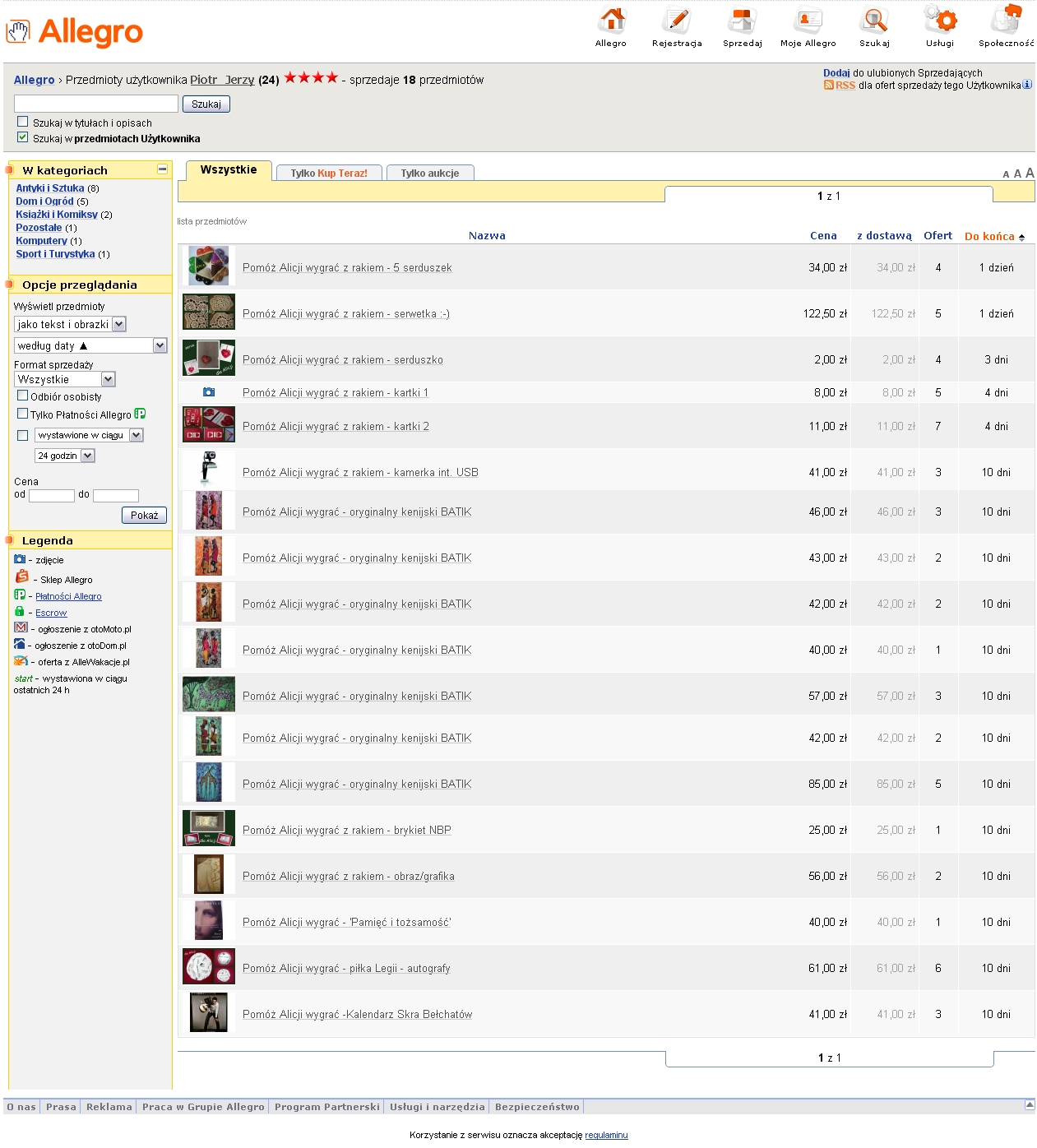This screenshot has width=1037, height=1148.
Task: Select the Tylko aukcje tab
Action: point(429,173)
